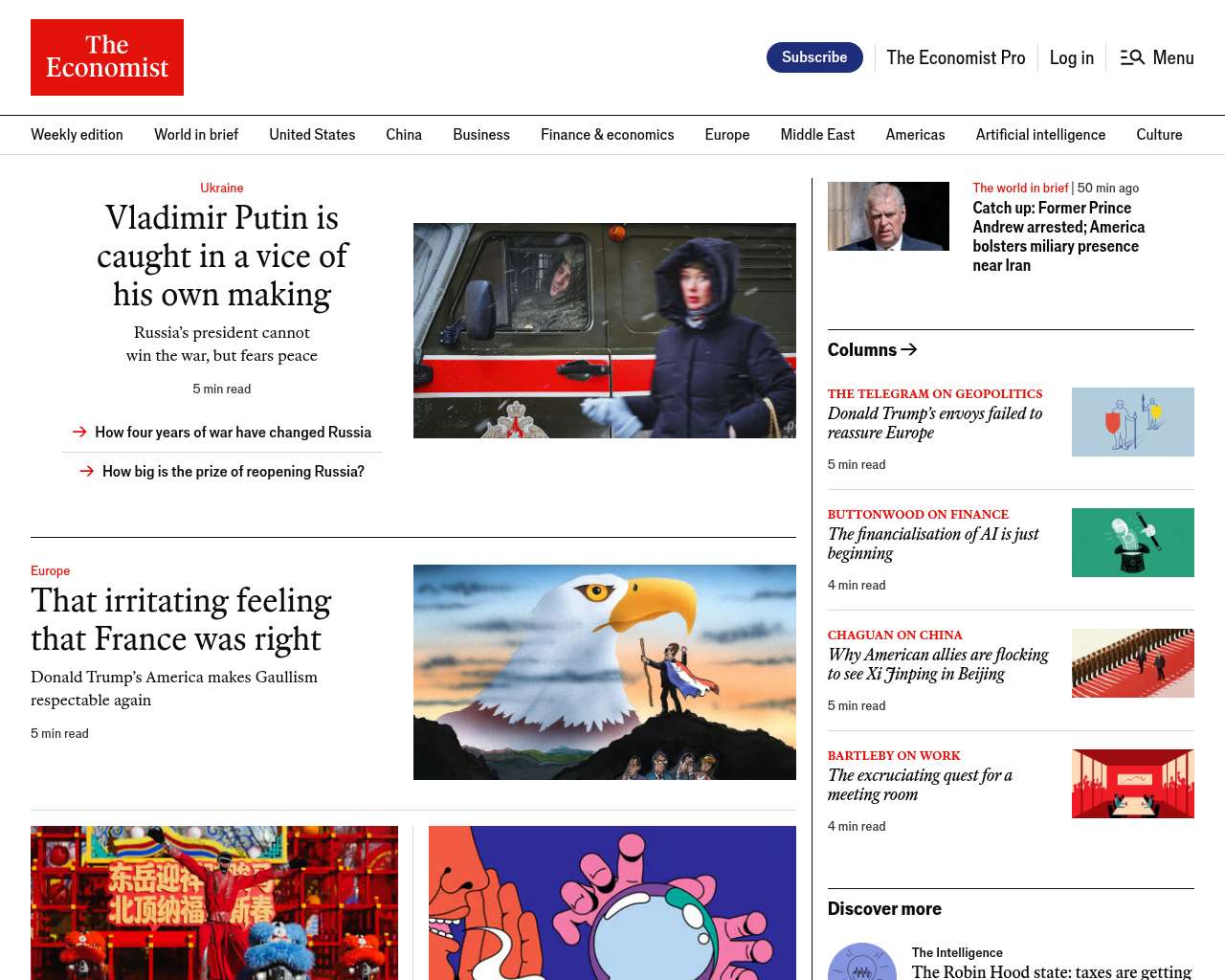
Task: Select United States in navigation bar
Action: click(x=312, y=135)
